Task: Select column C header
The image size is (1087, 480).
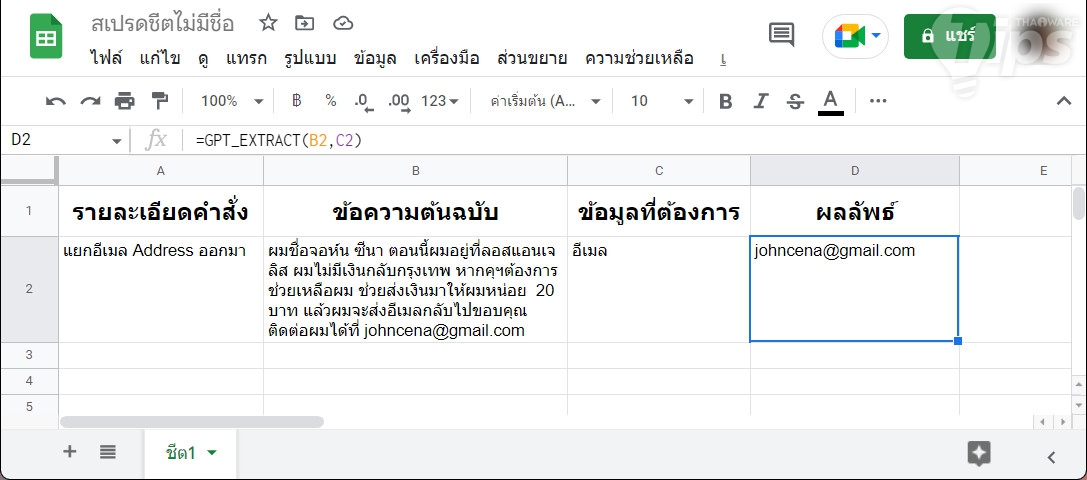Action: pos(659,171)
